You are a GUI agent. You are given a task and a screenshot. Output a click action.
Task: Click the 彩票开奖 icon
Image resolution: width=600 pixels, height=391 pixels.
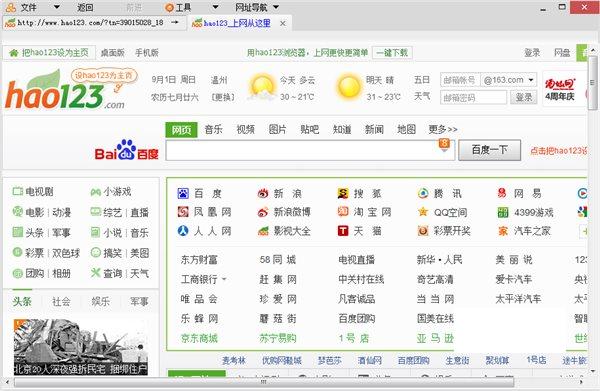(x=423, y=231)
